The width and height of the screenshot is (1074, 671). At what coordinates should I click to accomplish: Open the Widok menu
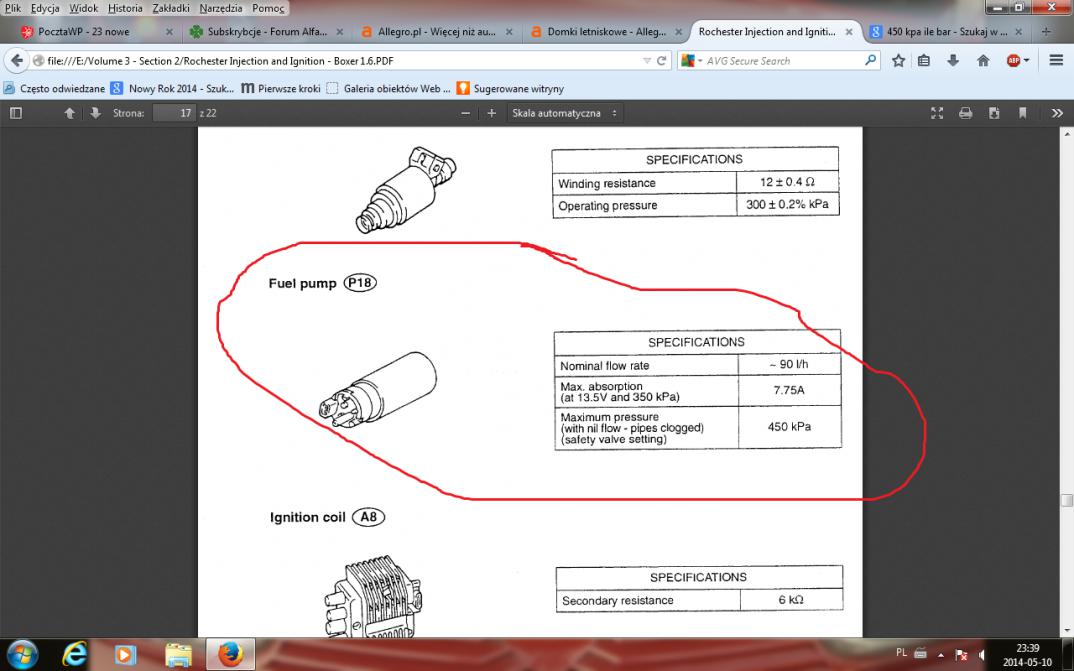84,8
